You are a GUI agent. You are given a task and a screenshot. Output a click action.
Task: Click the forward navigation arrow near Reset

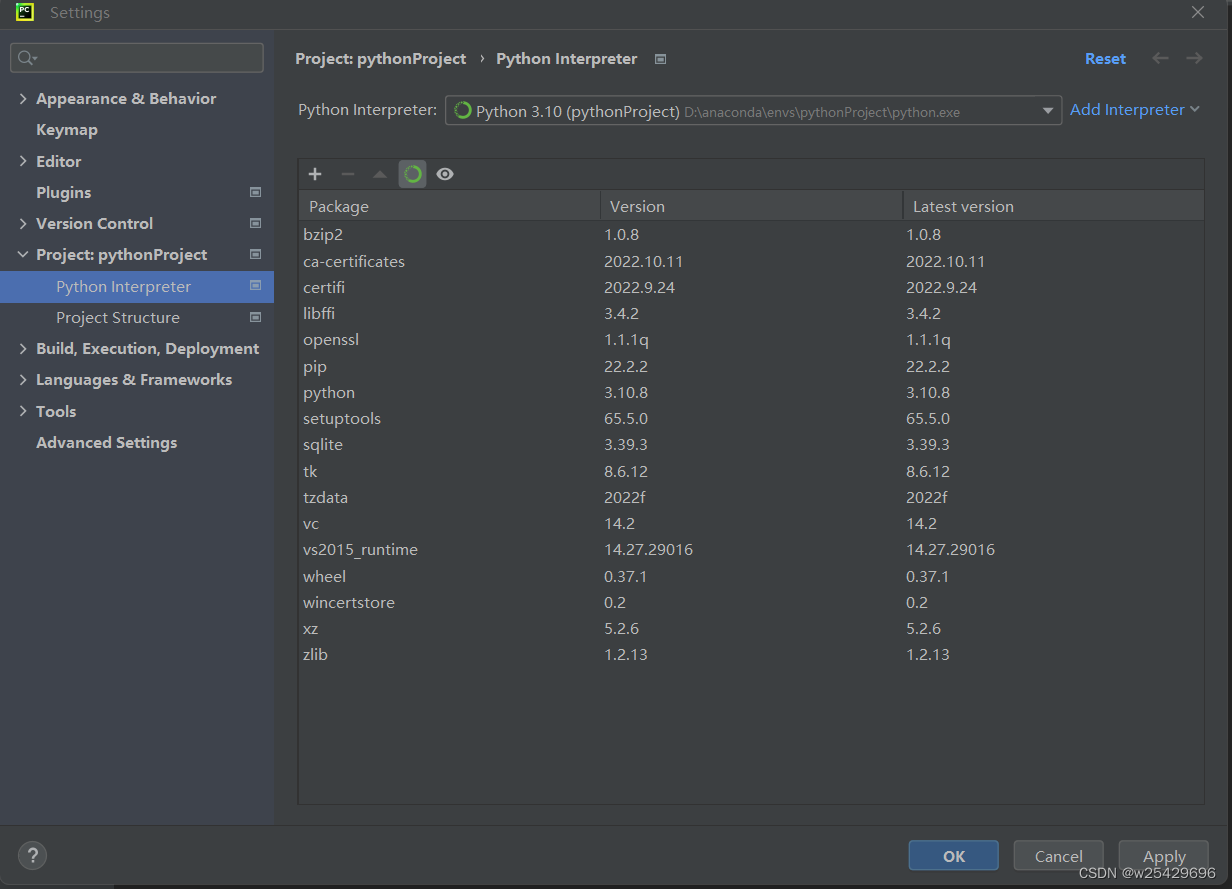[1194, 58]
